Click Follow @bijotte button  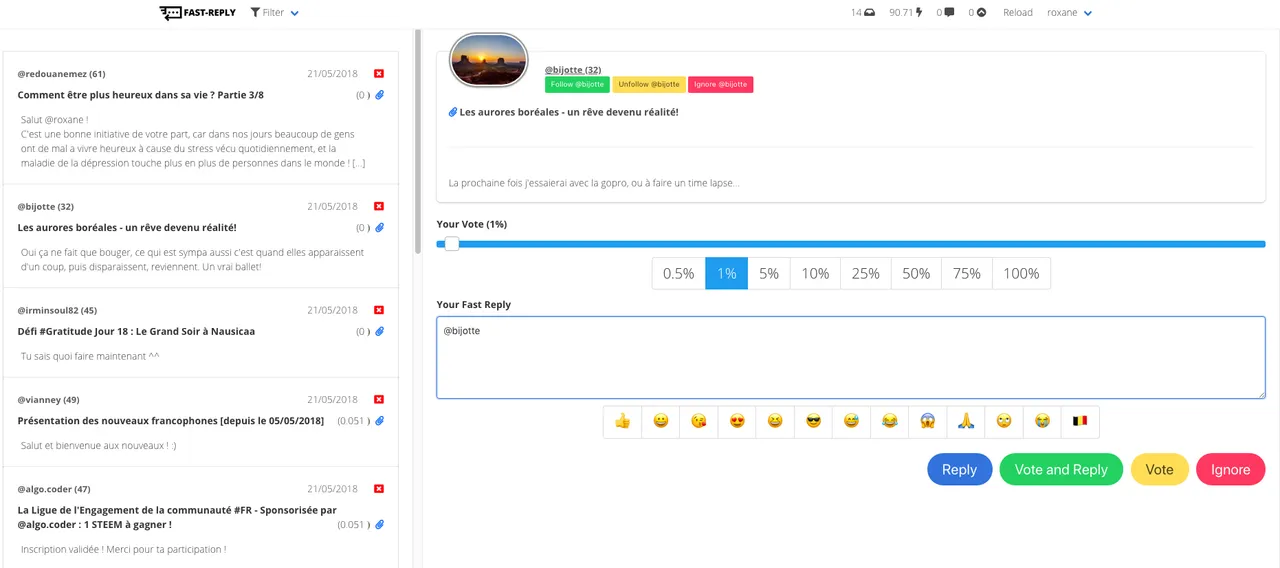[x=577, y=85]
